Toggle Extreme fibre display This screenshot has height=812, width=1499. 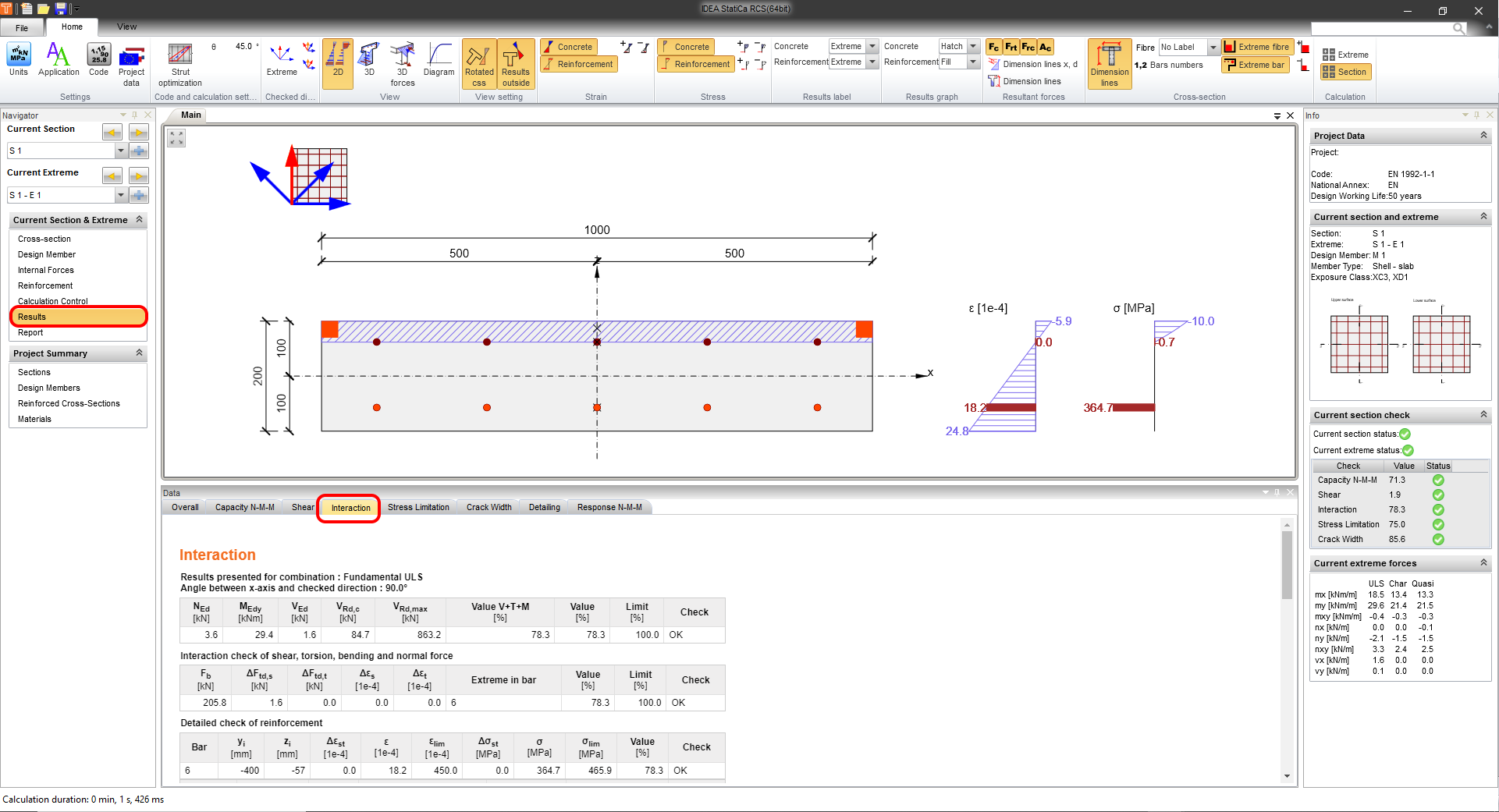click(x=1256, y=47)
